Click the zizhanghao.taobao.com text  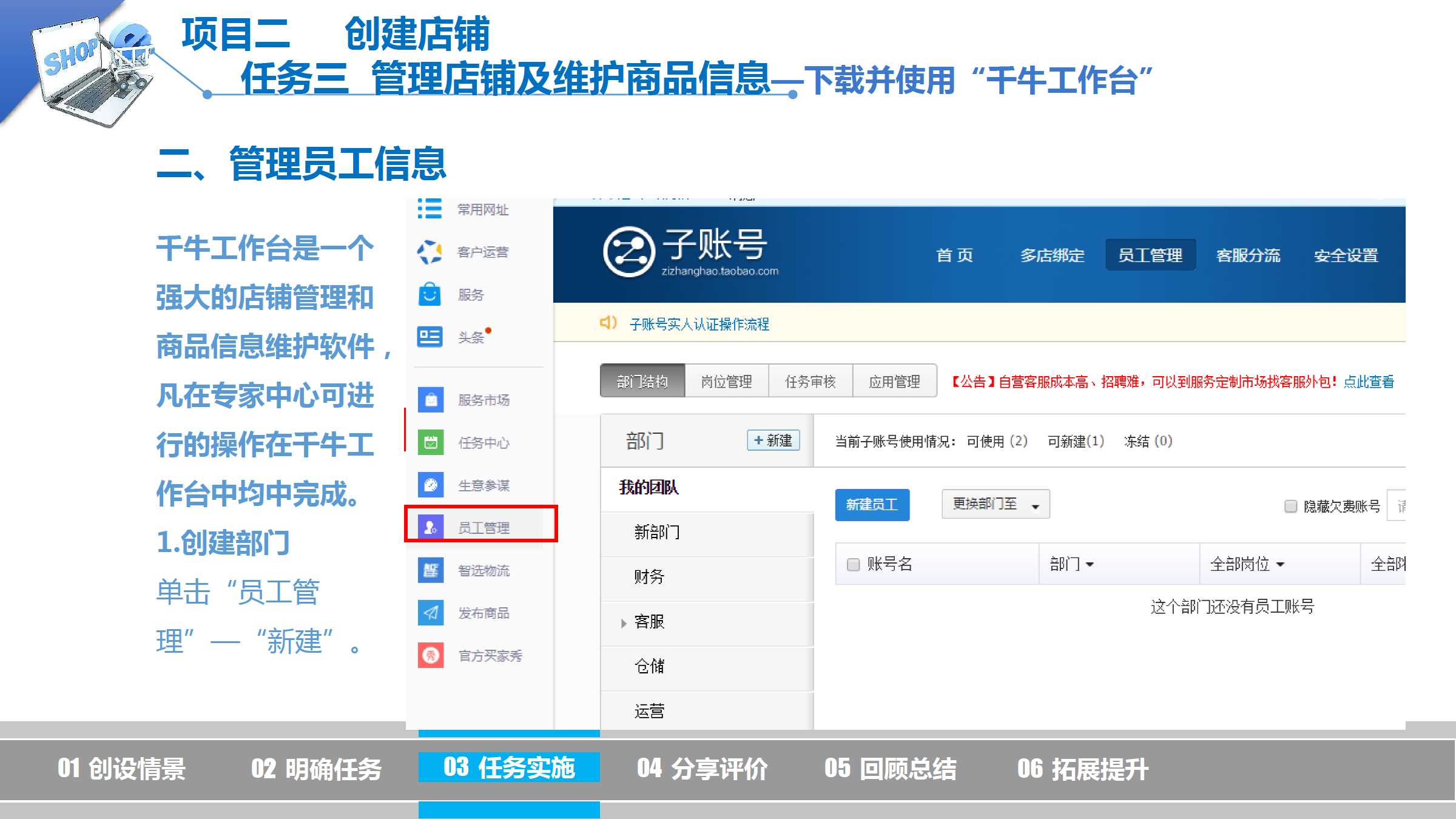720,271
